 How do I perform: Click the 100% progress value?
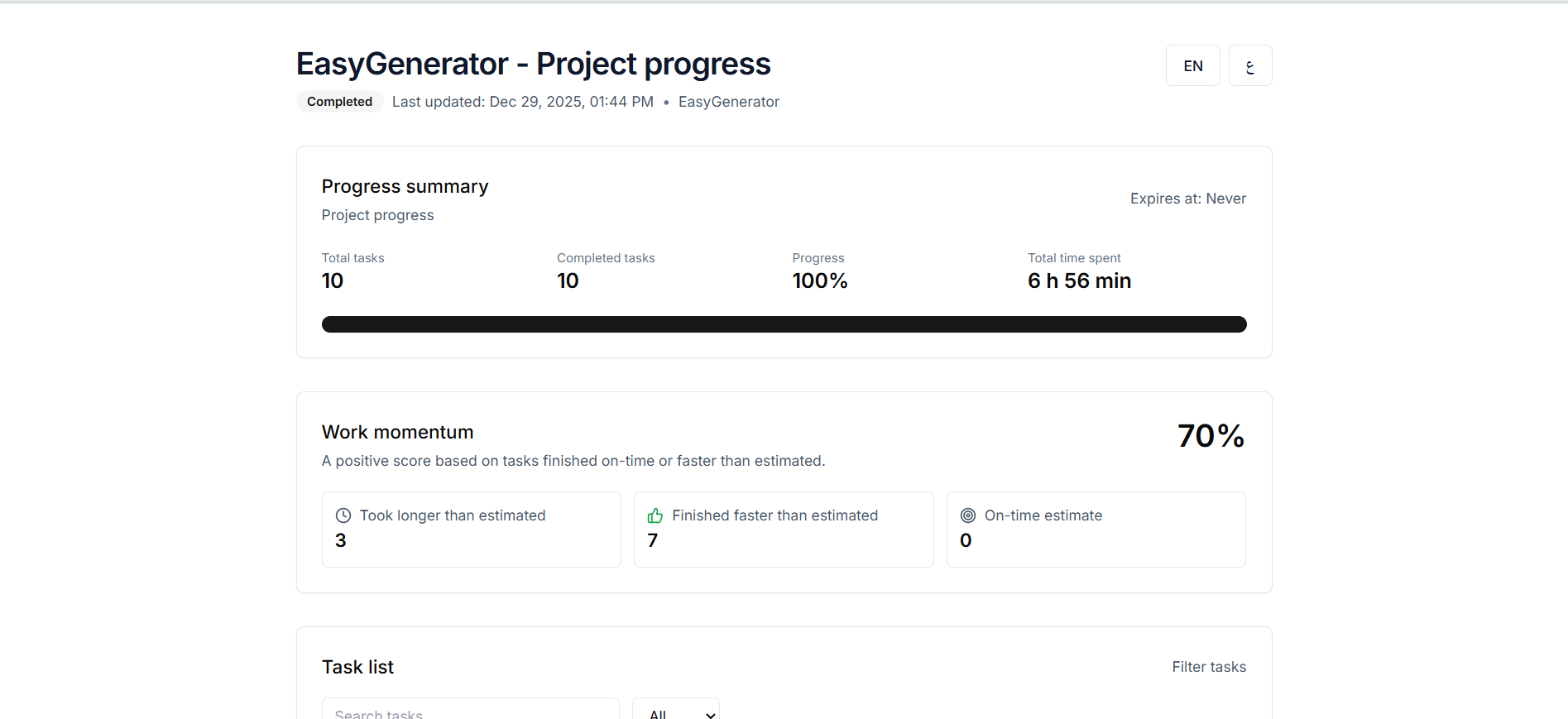820,280
